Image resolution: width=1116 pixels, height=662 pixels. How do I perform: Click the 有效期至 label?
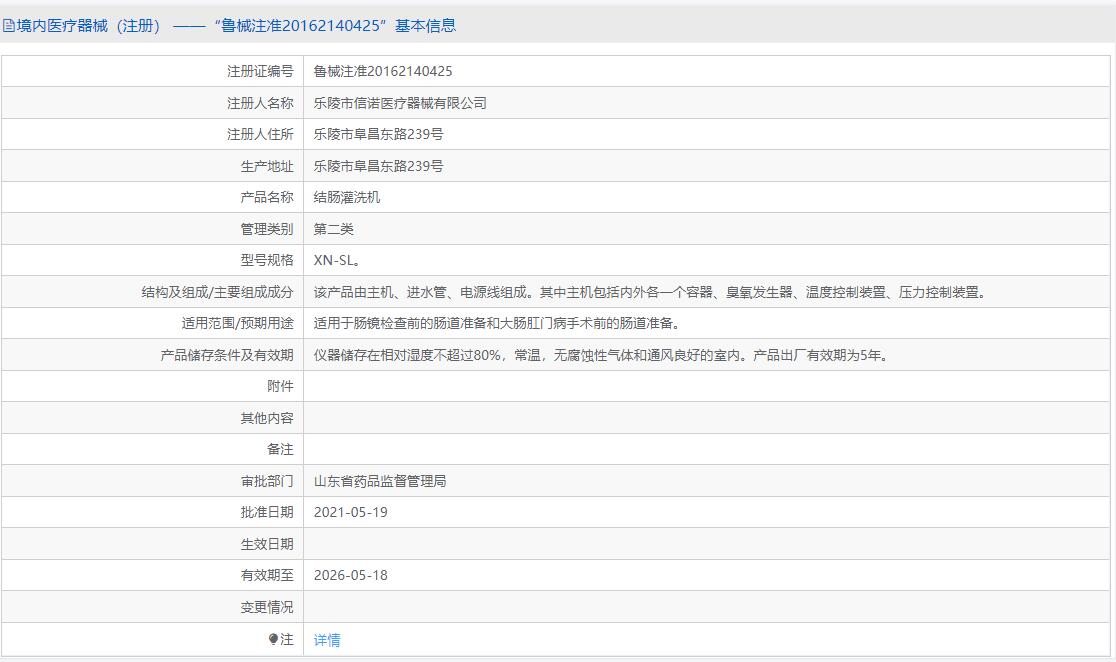(x=267, y=575)
